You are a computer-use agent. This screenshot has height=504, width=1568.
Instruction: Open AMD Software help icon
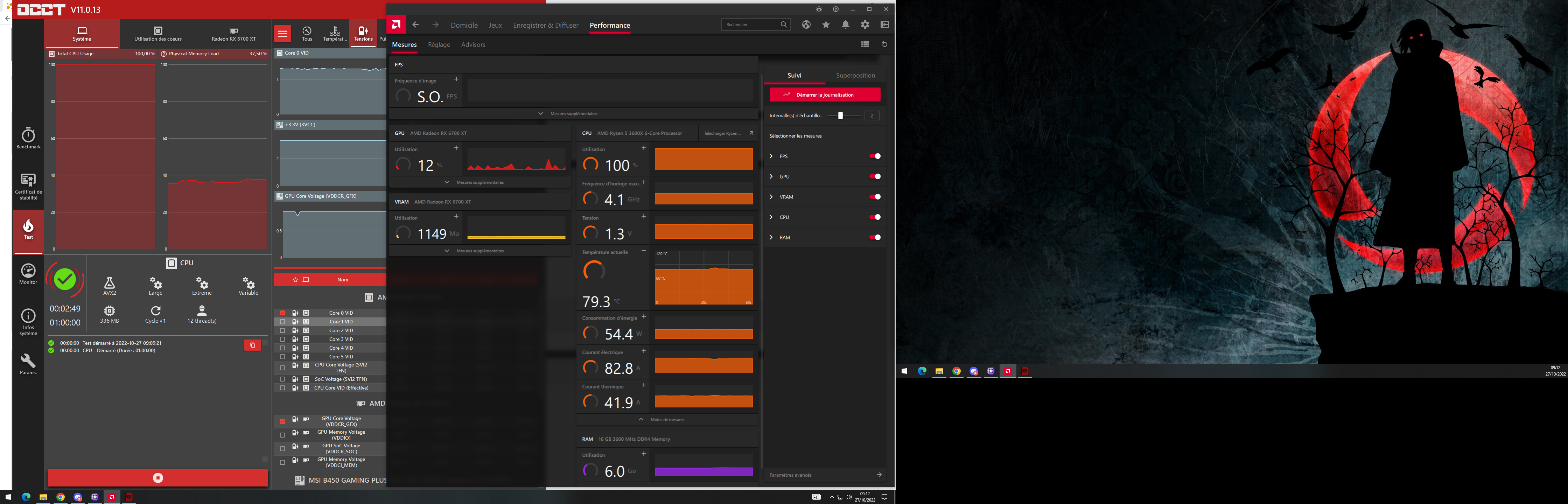coord(836,9)
